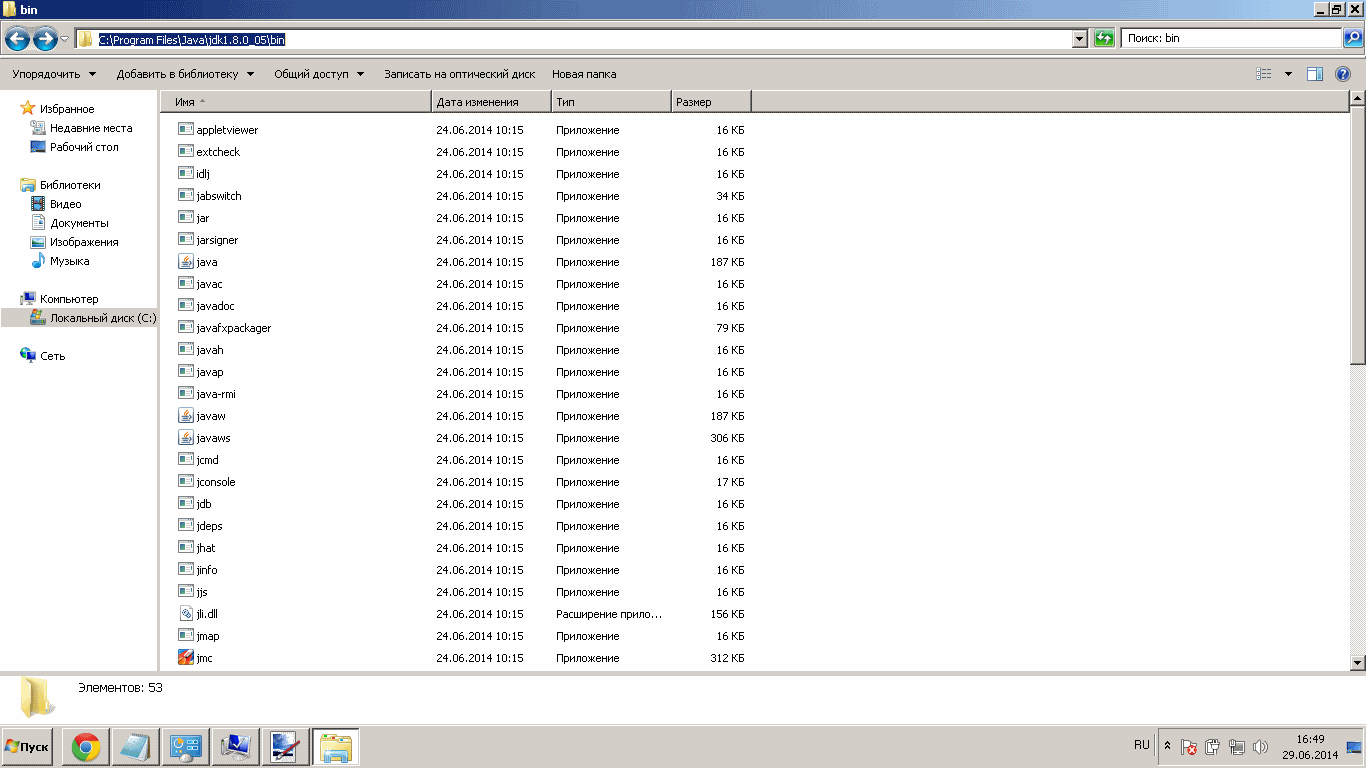This screenshot has width=1366, height=768.
Task: Click the green Refresh button beside address bar
Action: point(1104,39)
